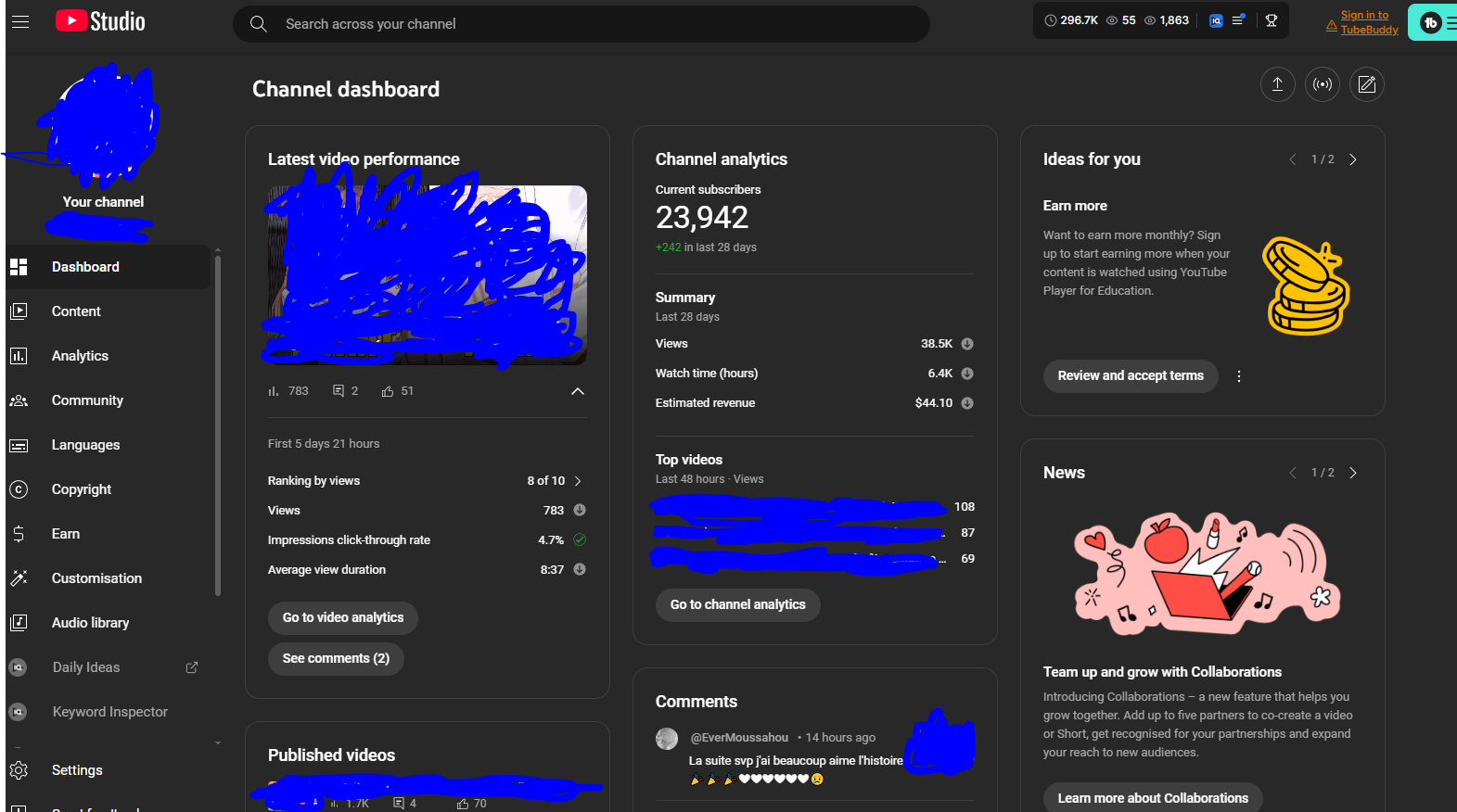Open the Earn section in the sidebar
This screenshot has width=1457, height=812.
[66, 534]
